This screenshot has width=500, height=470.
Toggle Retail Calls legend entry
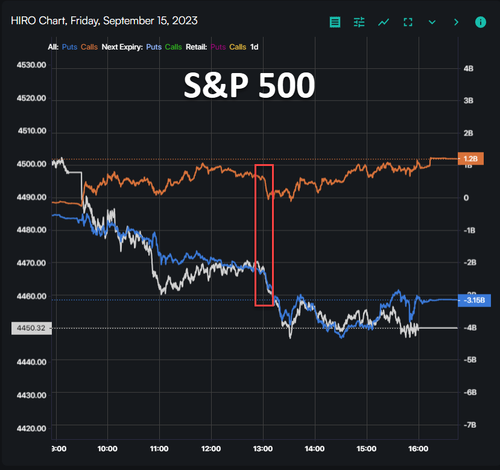(x=238, y=47)
